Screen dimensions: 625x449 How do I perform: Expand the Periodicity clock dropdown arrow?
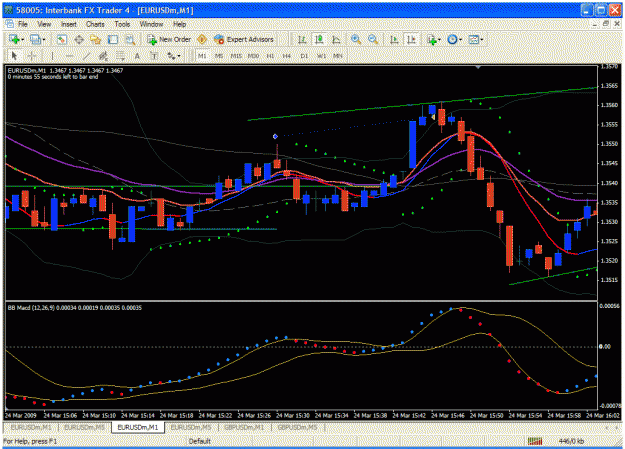(x=460, y=40)
